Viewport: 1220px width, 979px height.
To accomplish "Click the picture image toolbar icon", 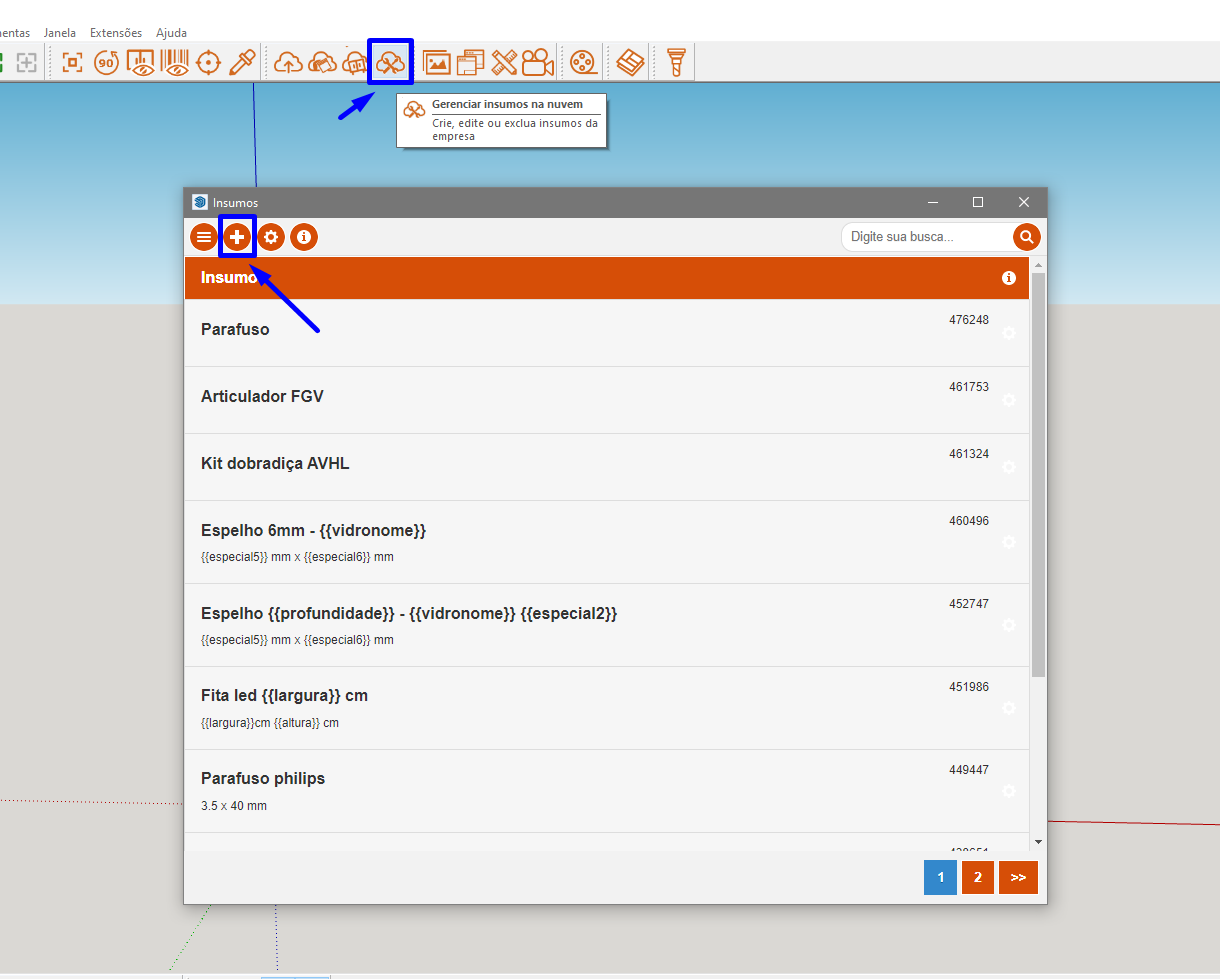I will (x=437, y=63).
